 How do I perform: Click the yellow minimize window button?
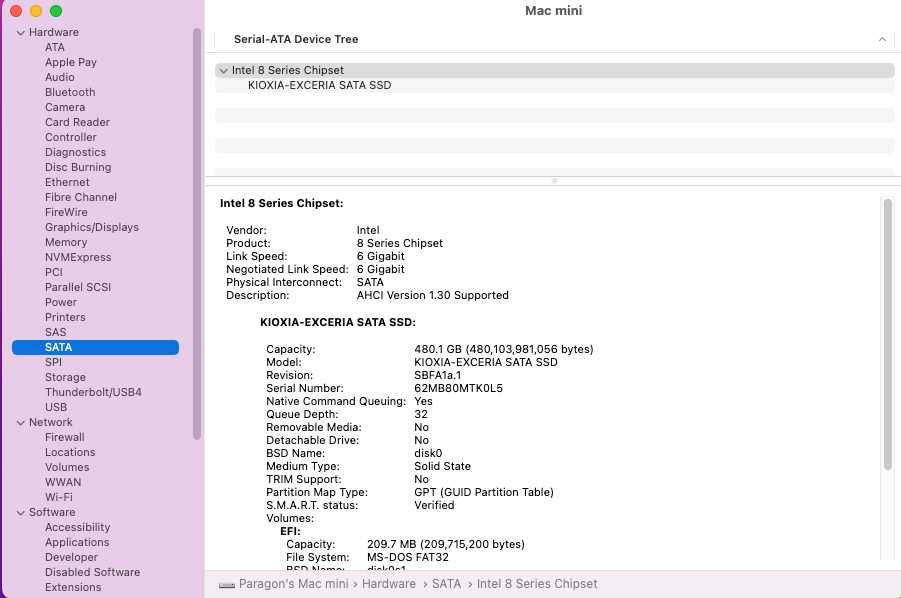(x=36, y=11)
